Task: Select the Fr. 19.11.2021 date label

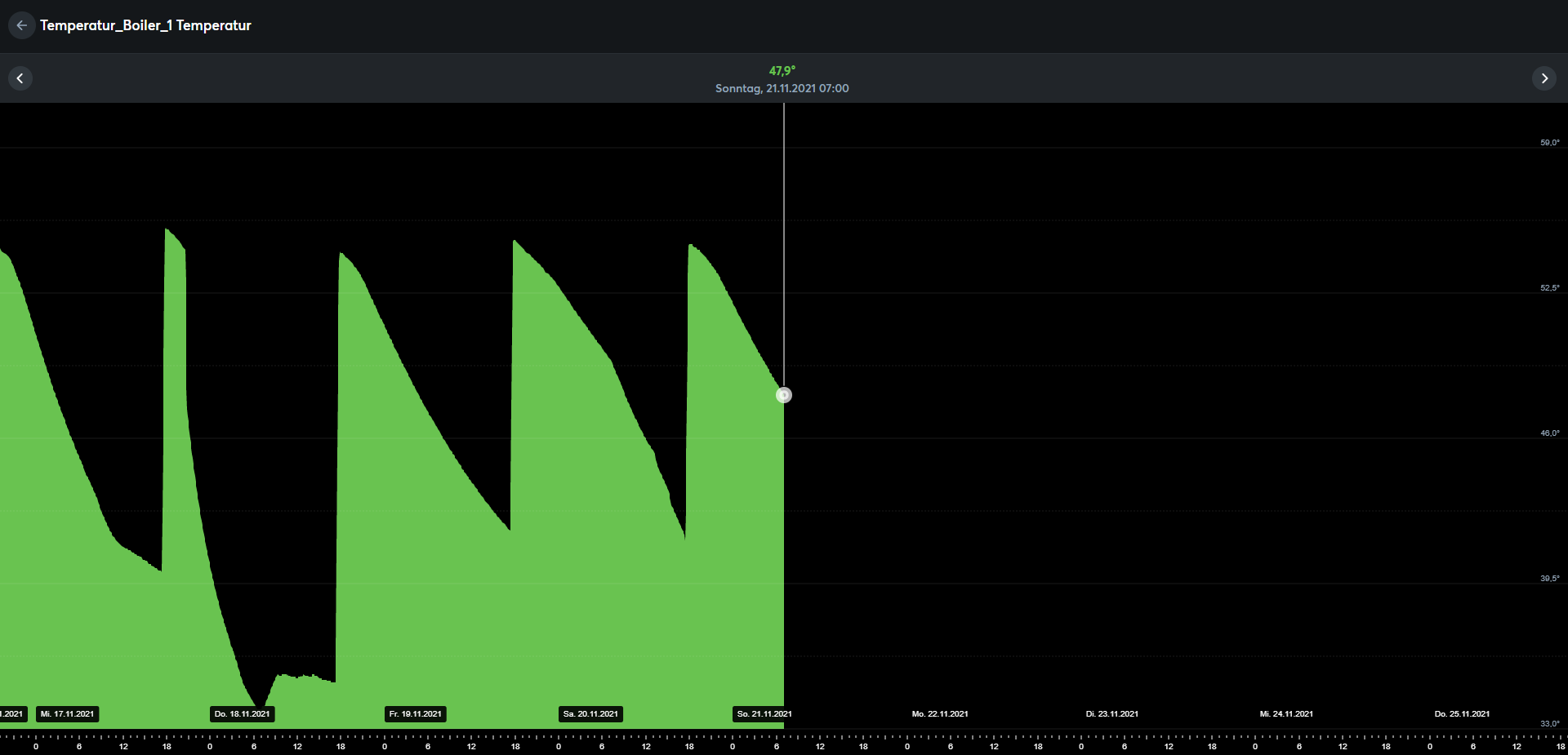Action: click(x=416, y=714)
